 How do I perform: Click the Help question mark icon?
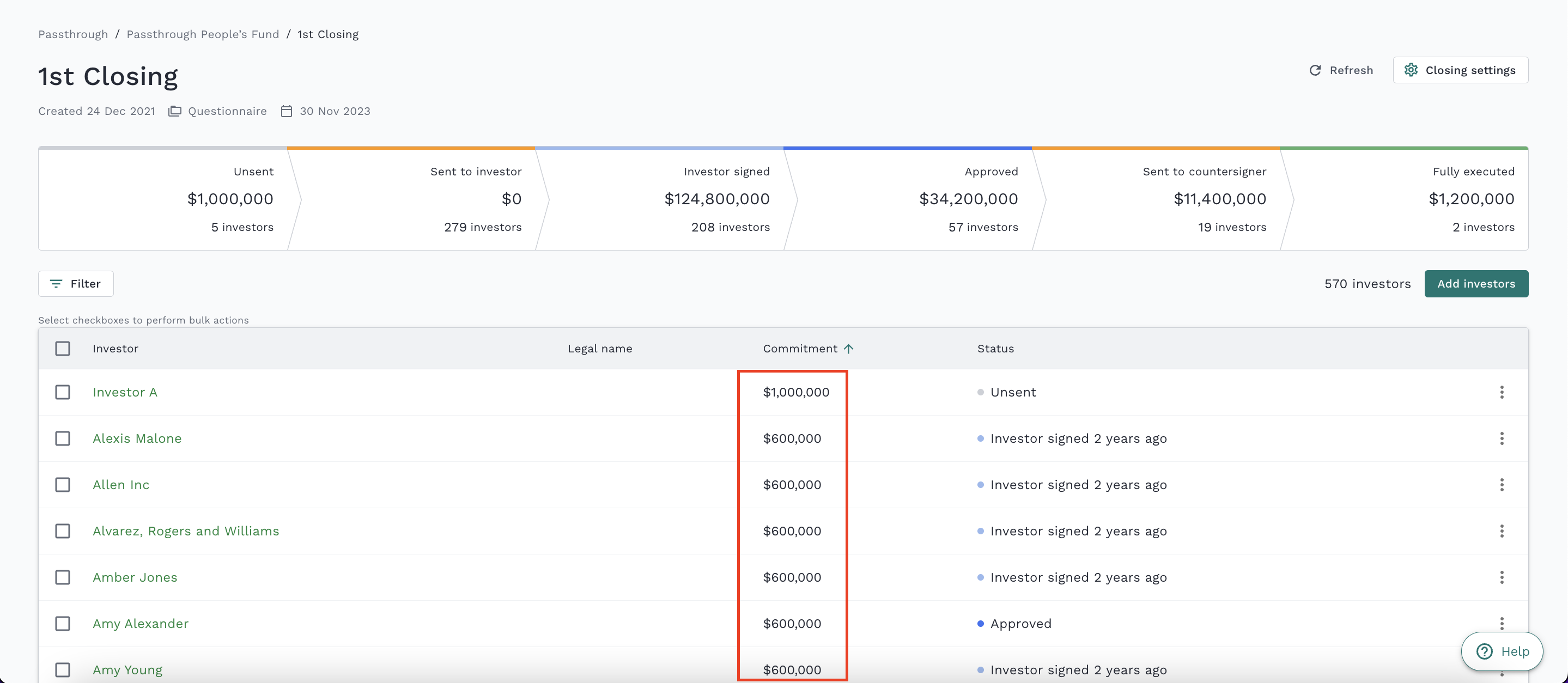[x=1485, y=651]
